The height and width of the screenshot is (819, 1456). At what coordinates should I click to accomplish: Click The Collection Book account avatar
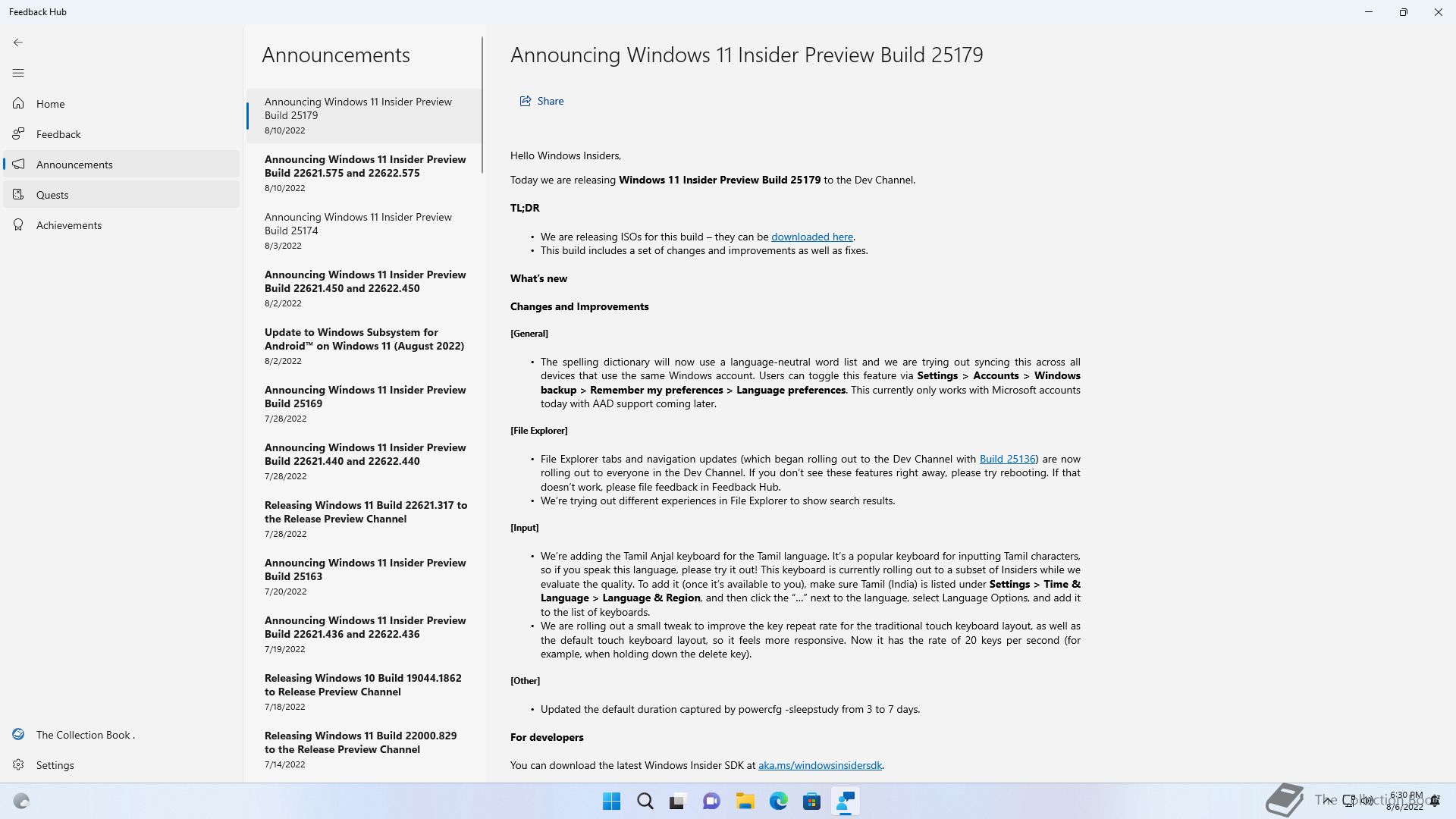18,734
